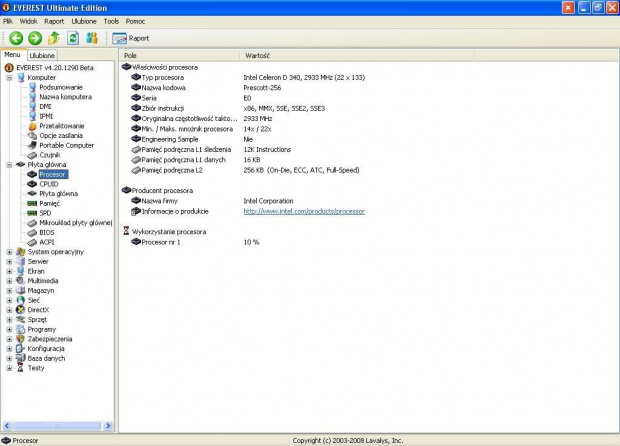Click the Opcje zasilania icon
The image size is (620, 446).
click(32, 136)
